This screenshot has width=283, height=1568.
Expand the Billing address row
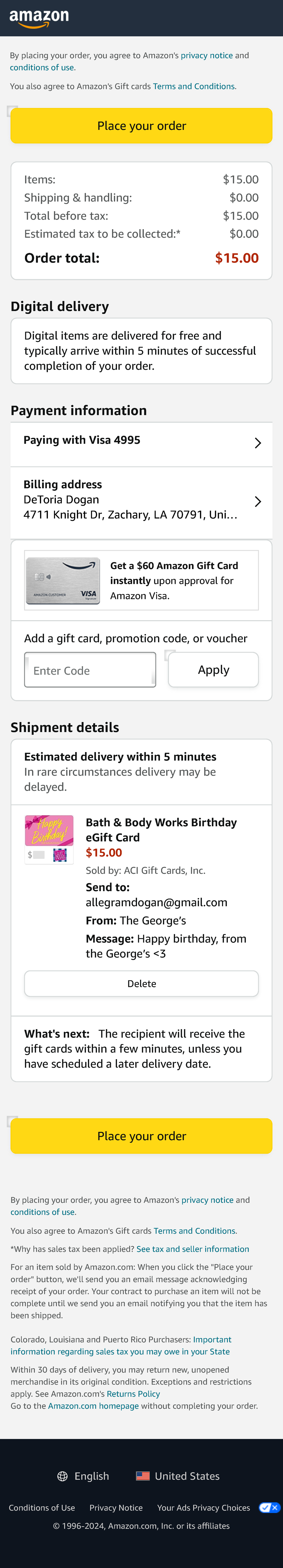(x=141, y=501)
